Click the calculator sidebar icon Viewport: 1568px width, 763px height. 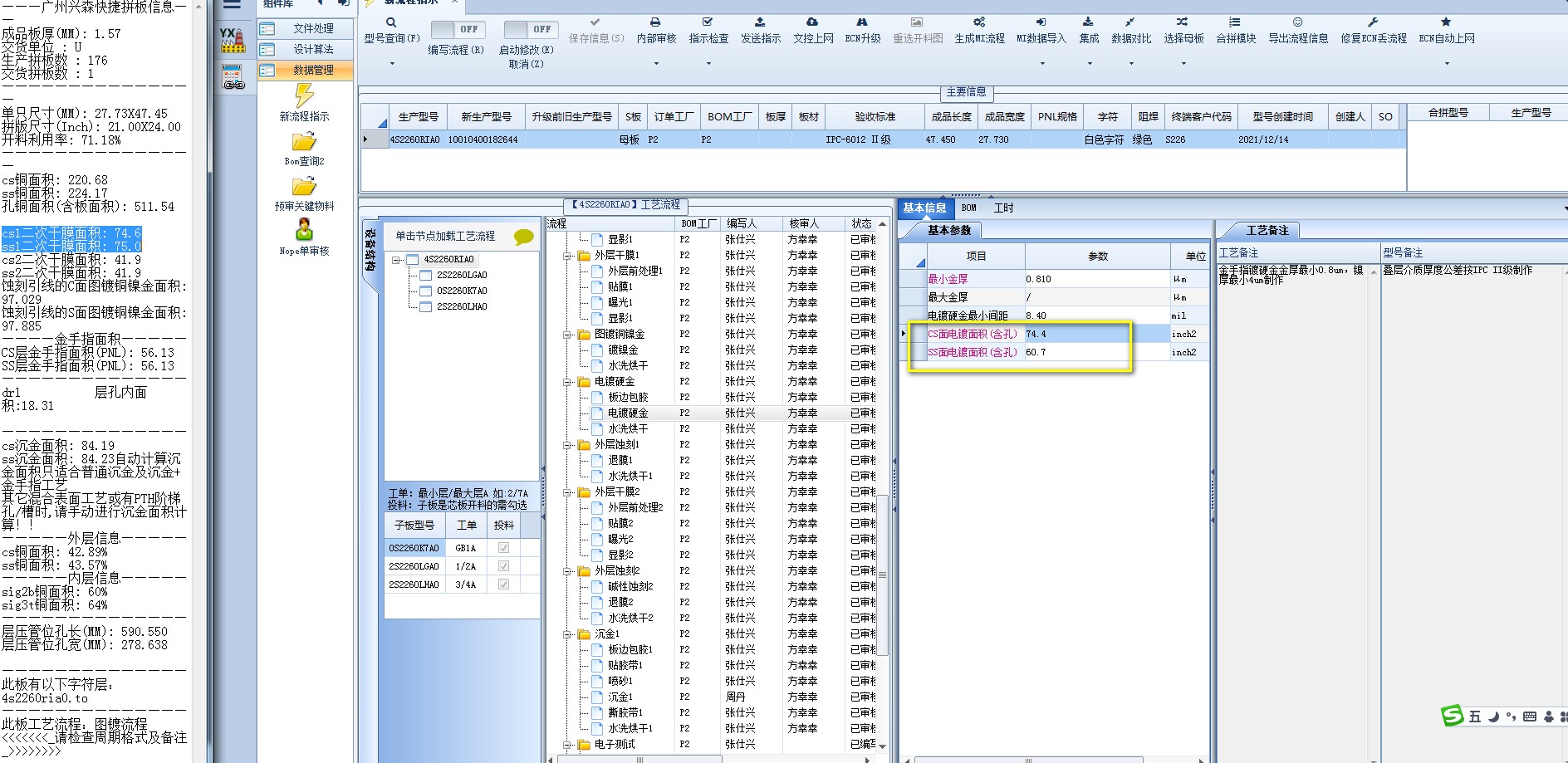(x=233, y=77)
